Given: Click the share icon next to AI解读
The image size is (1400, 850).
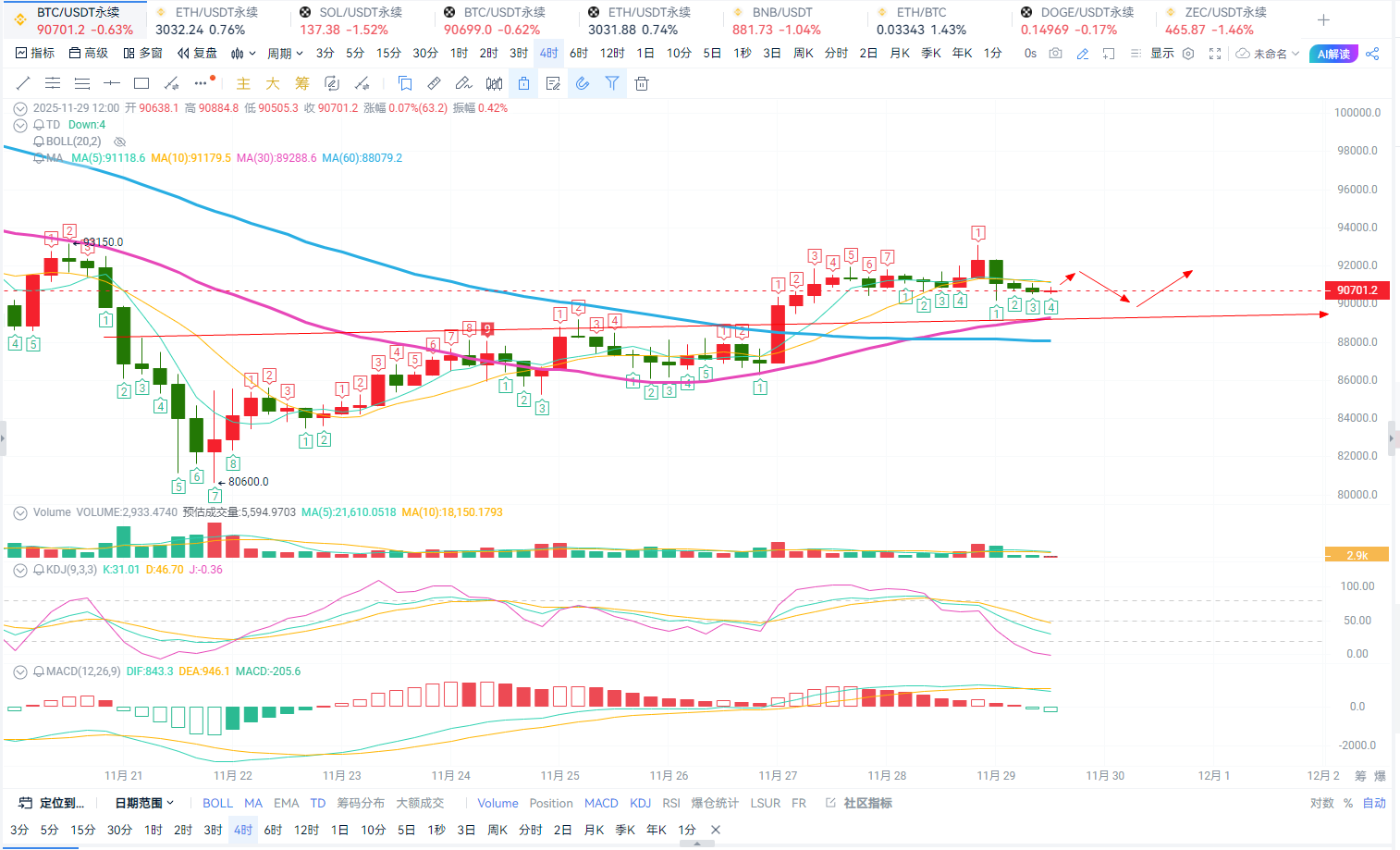Looking at the screenshot, I should (1372, 54).
